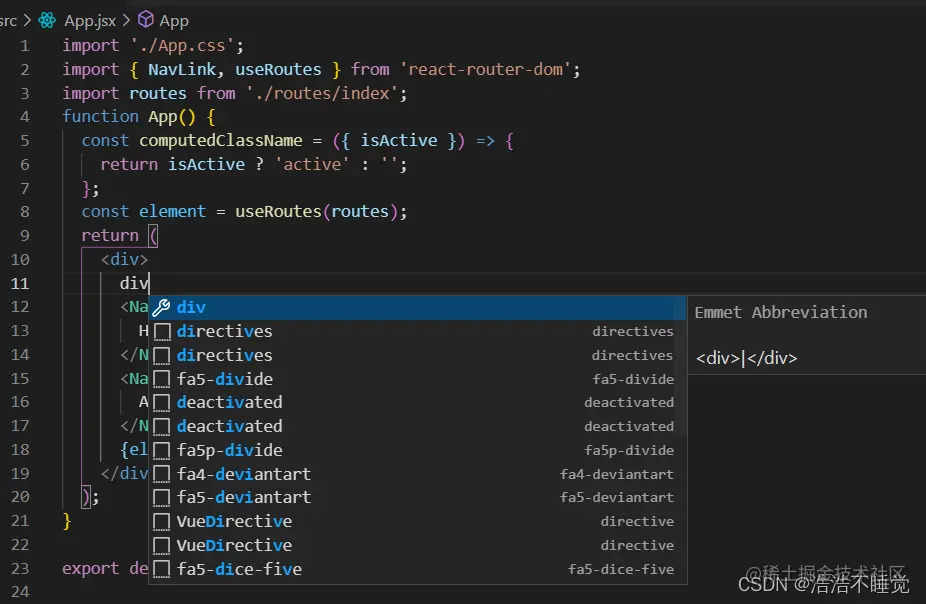
Task: Click the '<div>|</div>' Emmet preview text
Action: [746, 358]
